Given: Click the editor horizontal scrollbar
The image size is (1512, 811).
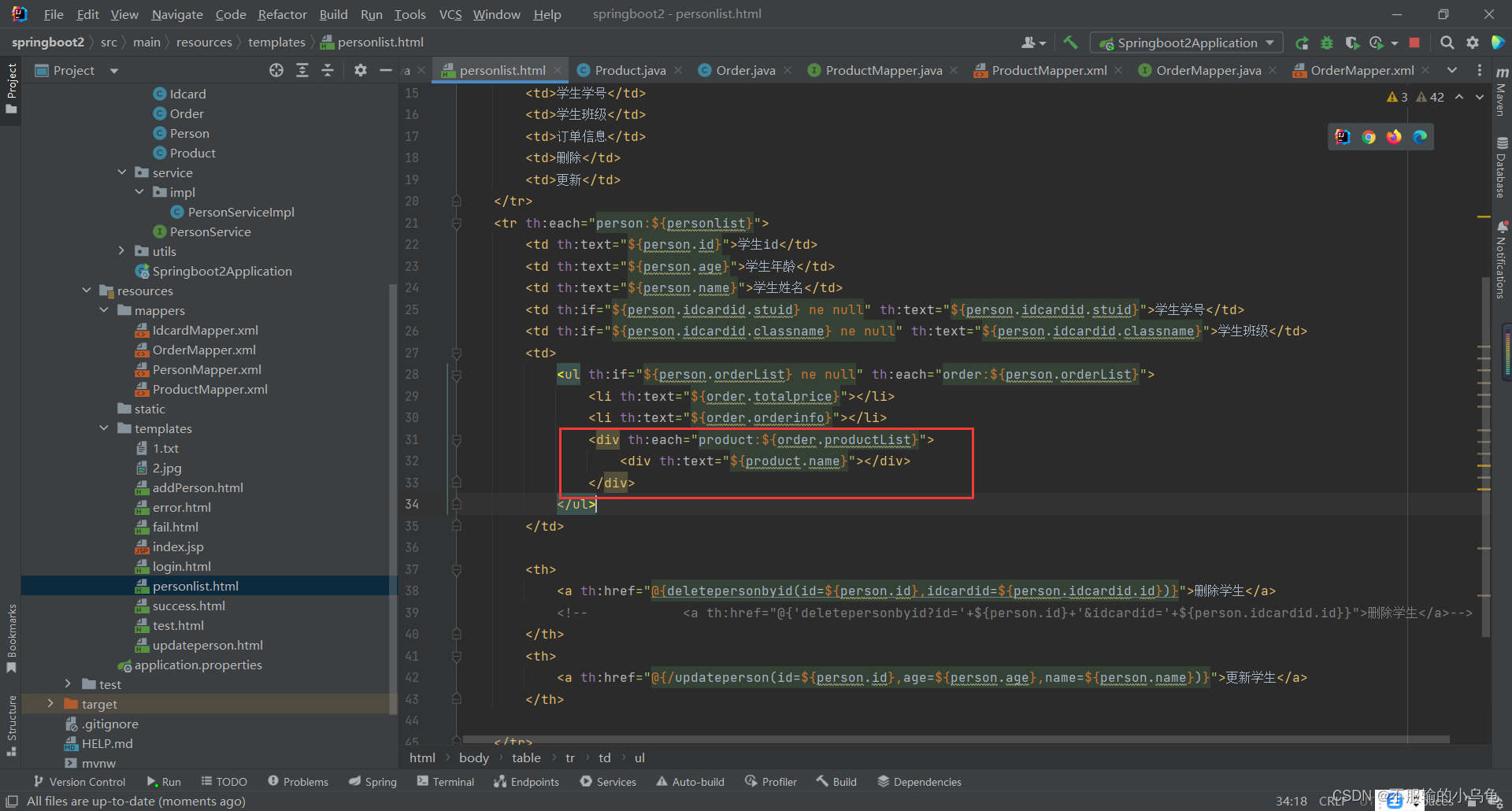Looking at the screenshot, I should pos(956,739).
